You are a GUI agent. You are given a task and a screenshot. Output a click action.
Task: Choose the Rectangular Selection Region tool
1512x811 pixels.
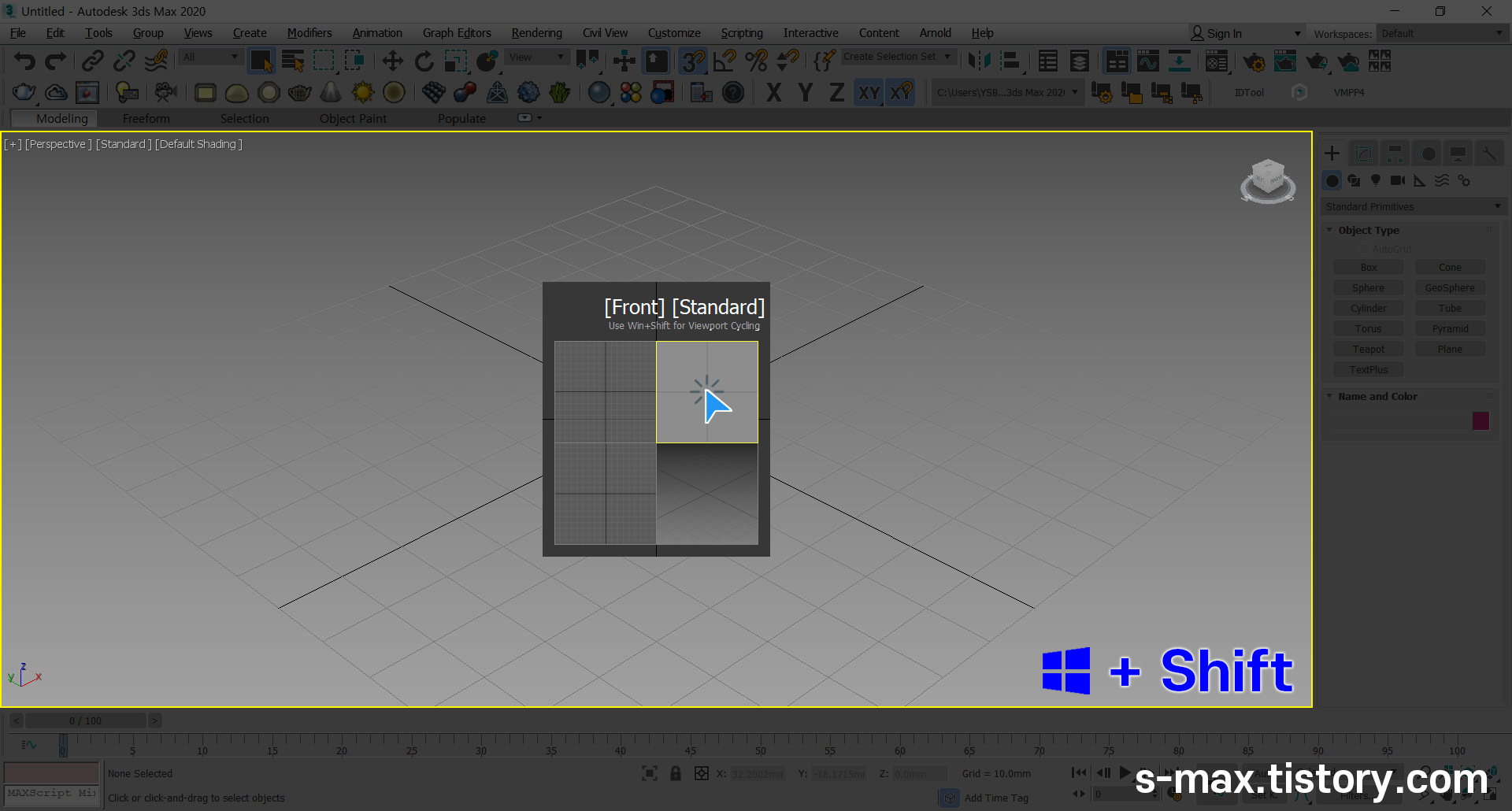(324, 61)
